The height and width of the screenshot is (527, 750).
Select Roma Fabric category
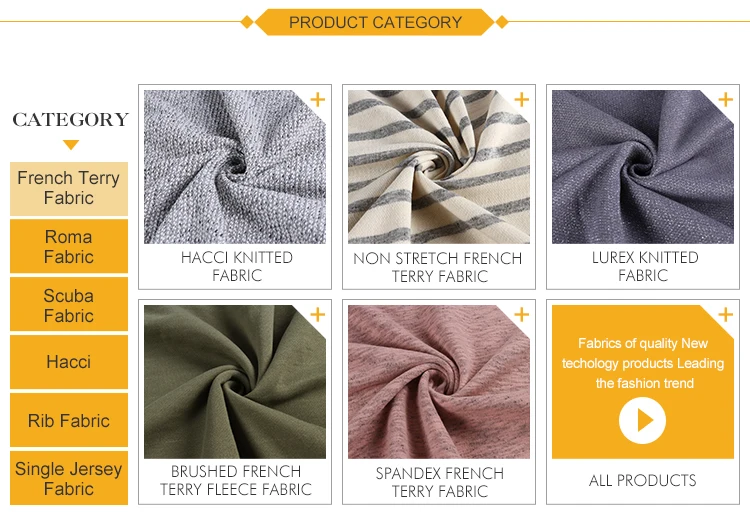pos(69,246)
